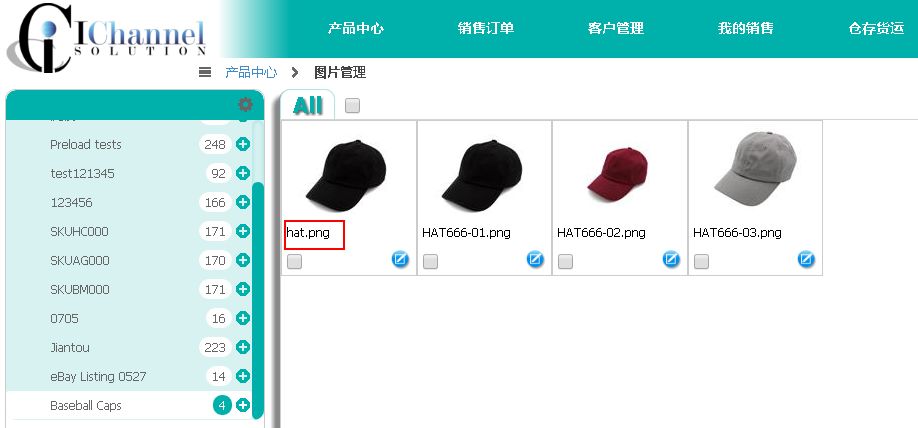This screenshot has height=428, width=918.
Task: Follow the 产品中心 breadcrumb link
Action: tap(251, 73)
